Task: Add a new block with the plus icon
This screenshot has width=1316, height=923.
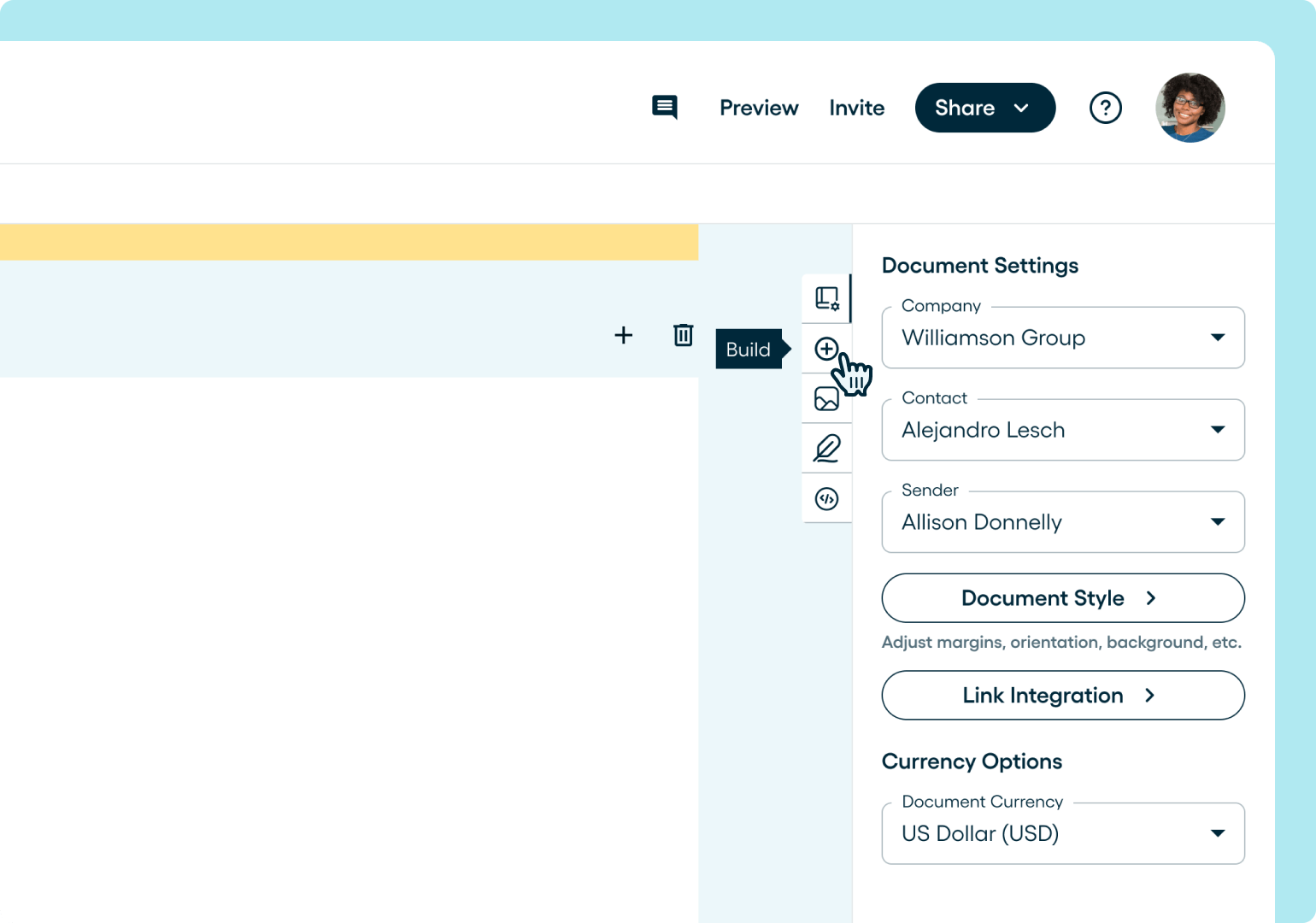Action: coord(624,336)
